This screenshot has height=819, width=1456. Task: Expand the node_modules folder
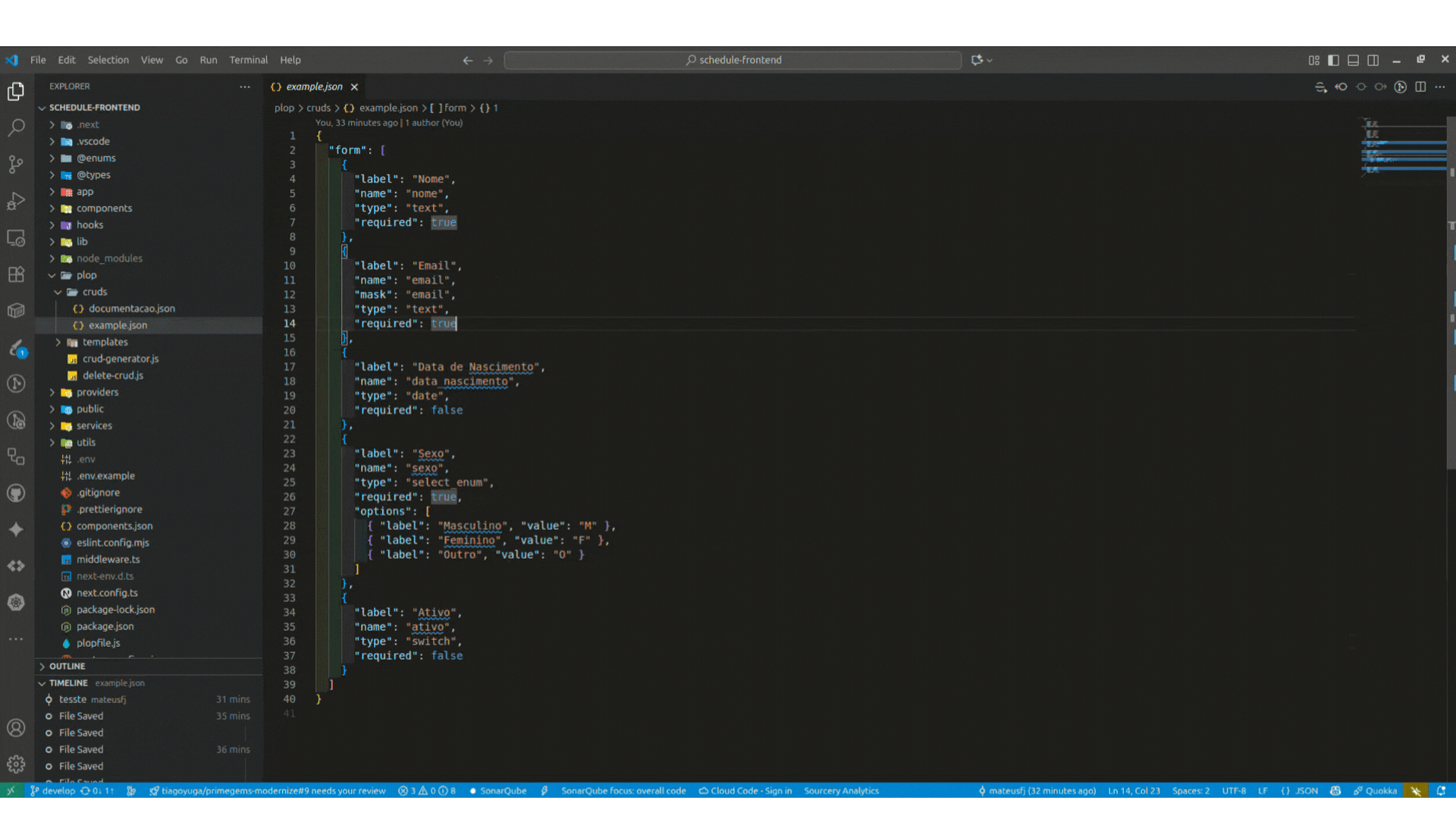click(x=108, y=258)
